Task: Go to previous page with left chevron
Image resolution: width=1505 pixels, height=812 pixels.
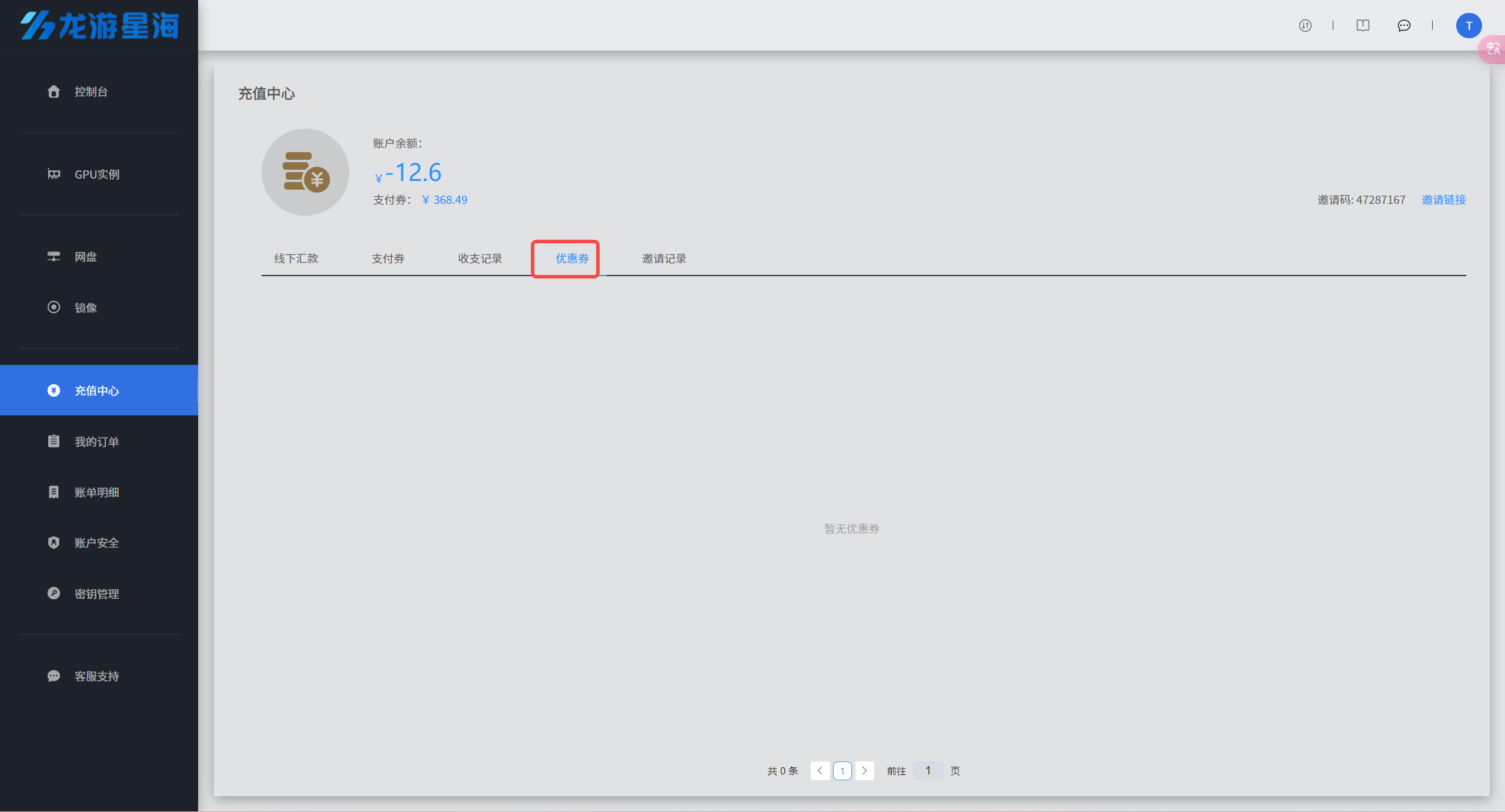Action: (820, 771)
